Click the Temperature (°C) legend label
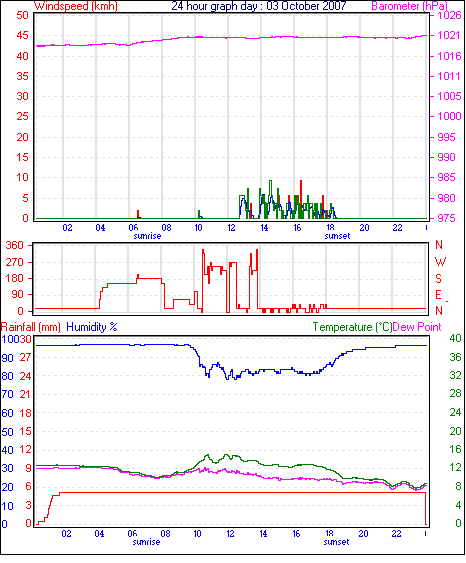Screen dimensions: 466x563 coord(352,327)
